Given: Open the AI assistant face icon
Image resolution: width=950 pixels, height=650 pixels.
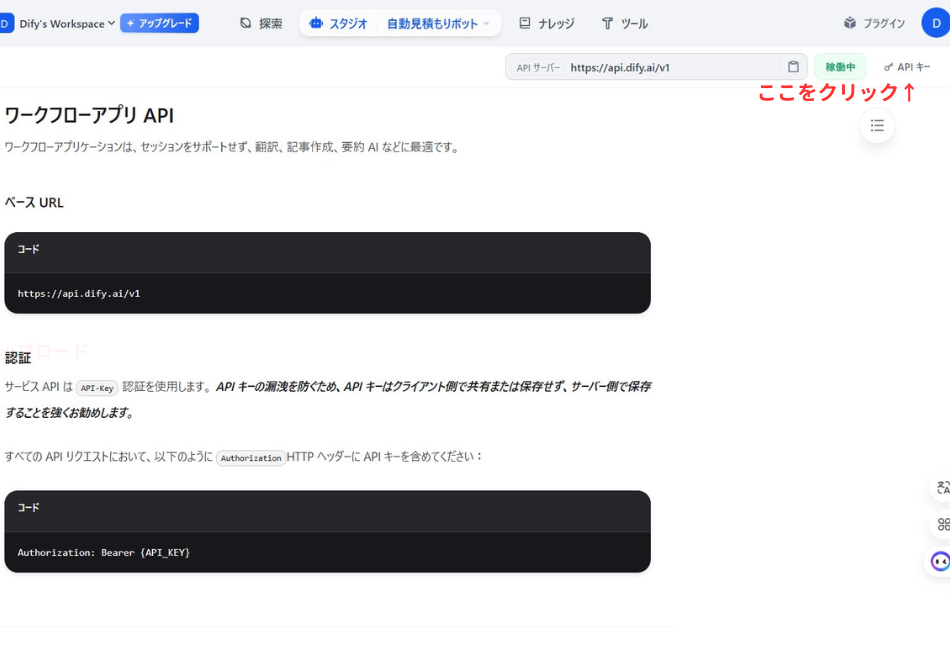Looking at the screenshot, I should (x=941, y=561).
